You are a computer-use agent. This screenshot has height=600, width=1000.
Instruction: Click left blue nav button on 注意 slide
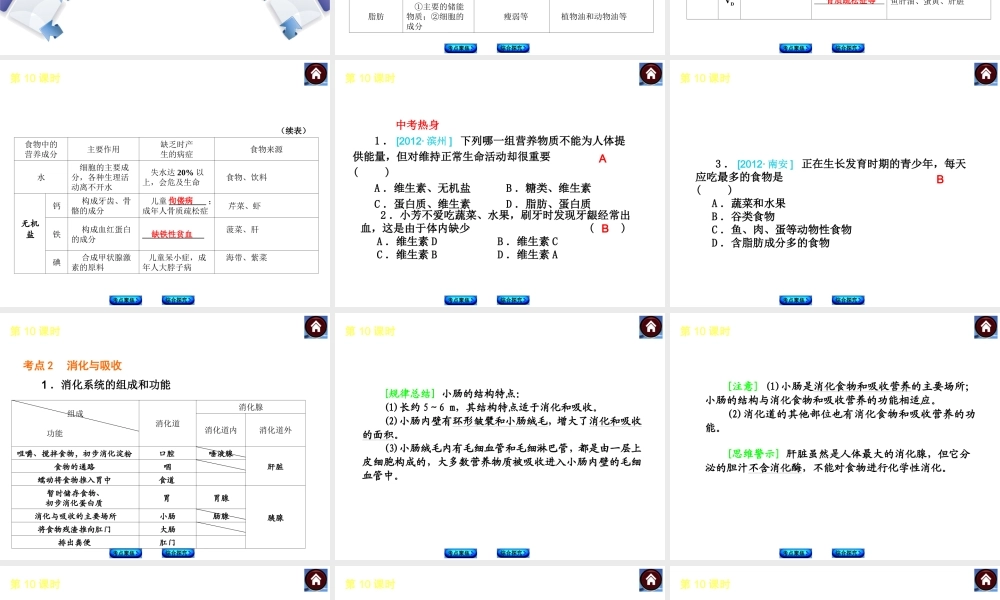(795, 553)
